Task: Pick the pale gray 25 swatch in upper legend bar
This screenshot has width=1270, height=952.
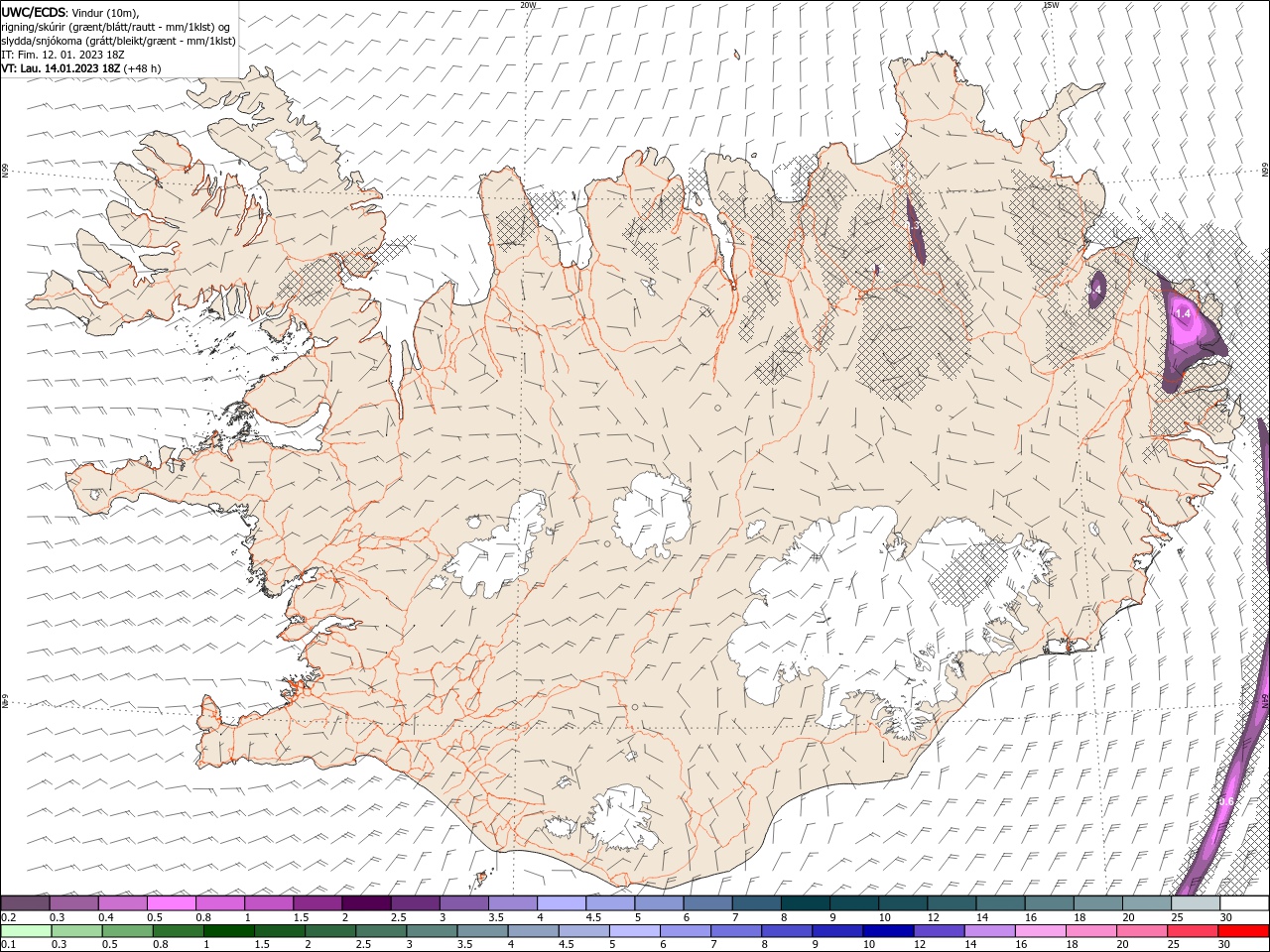Action: pyautogui.click(x=1196, y=903)
